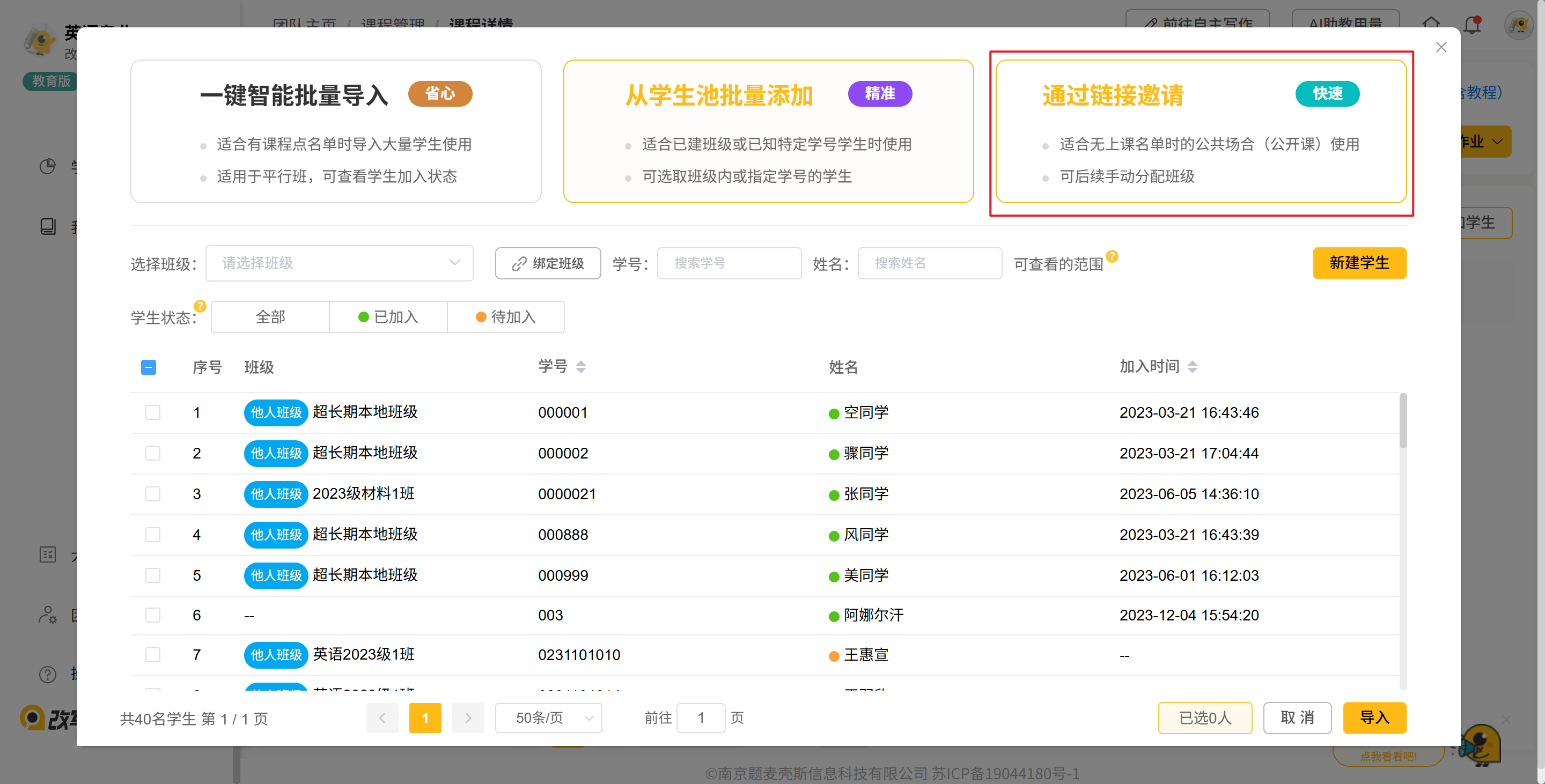Choose the 通过链接邀请 card

coord(1200,131)
